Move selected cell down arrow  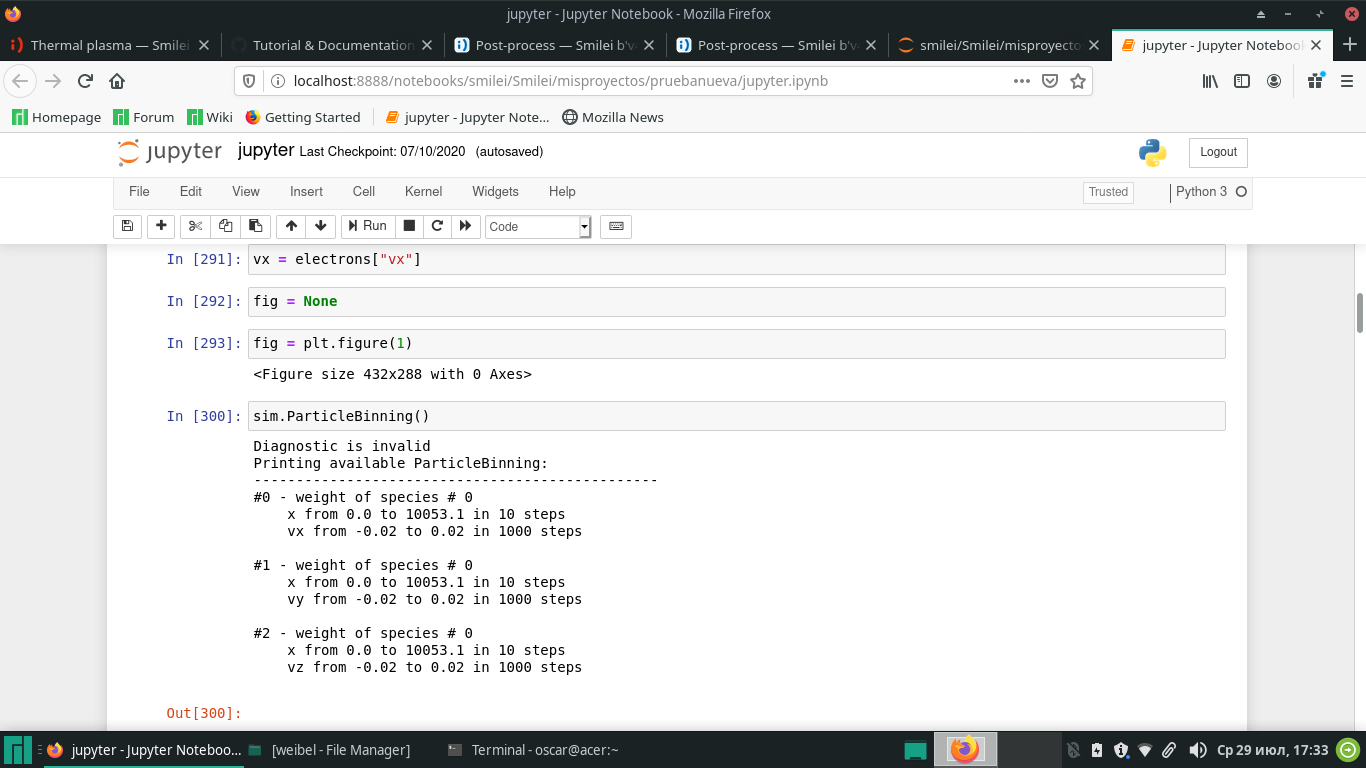320,226
